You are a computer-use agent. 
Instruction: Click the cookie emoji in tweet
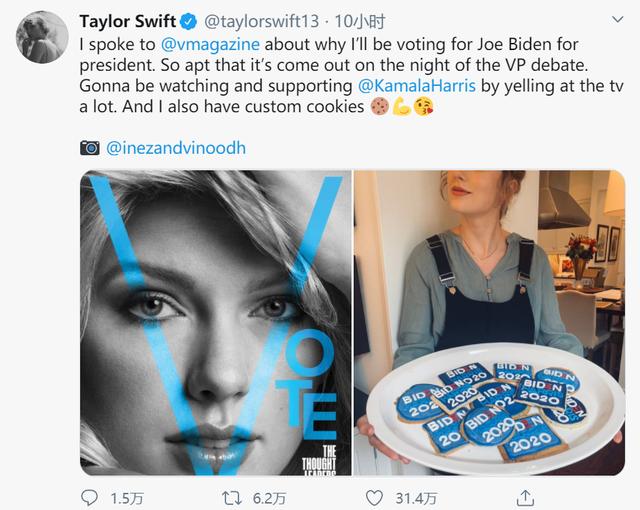(380, 107)
